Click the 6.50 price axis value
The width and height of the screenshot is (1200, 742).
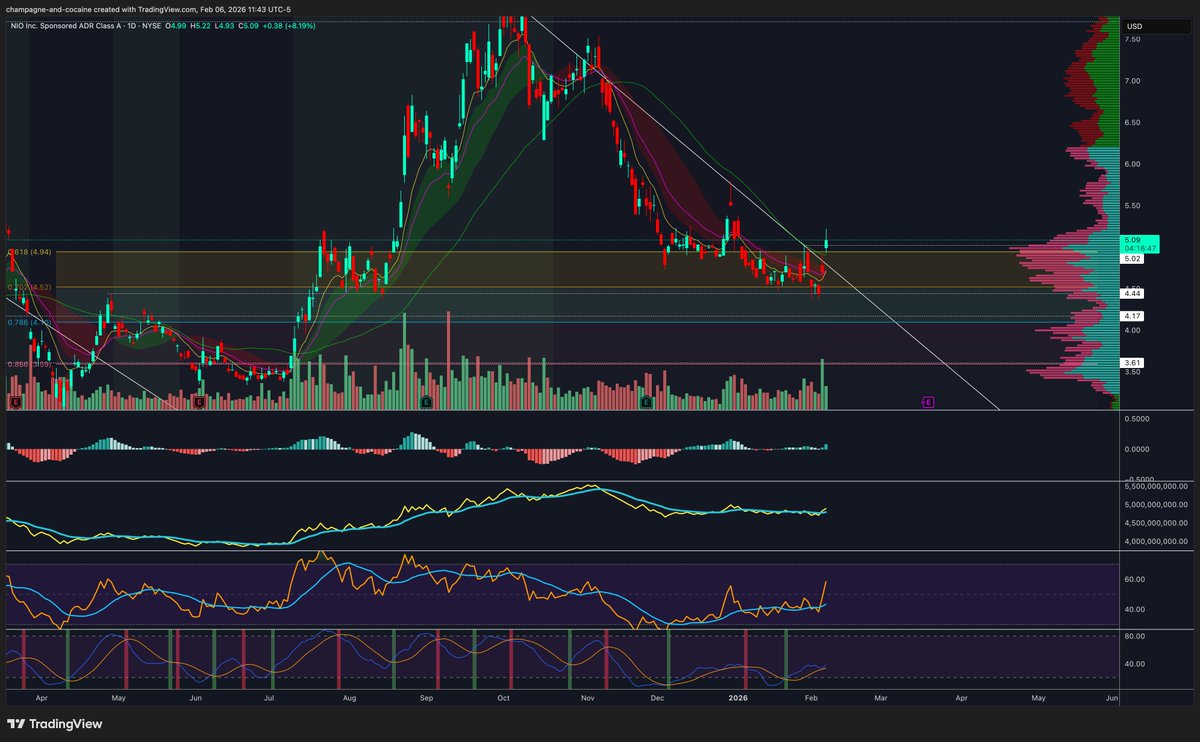[x=1132, y=122]
